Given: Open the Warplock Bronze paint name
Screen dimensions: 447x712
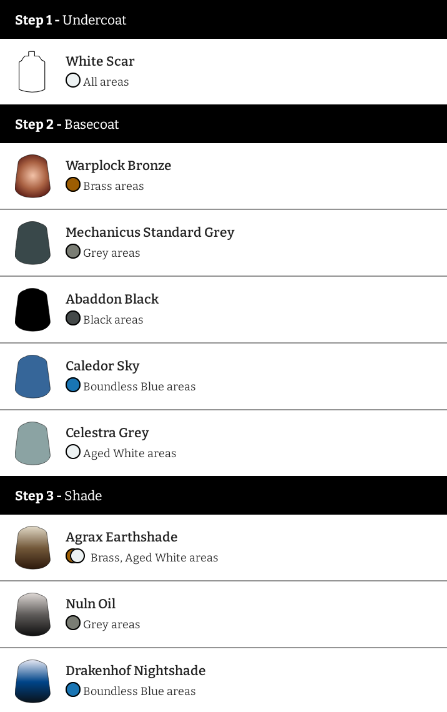Looking at the screenshot, I should tap(119, 166).
